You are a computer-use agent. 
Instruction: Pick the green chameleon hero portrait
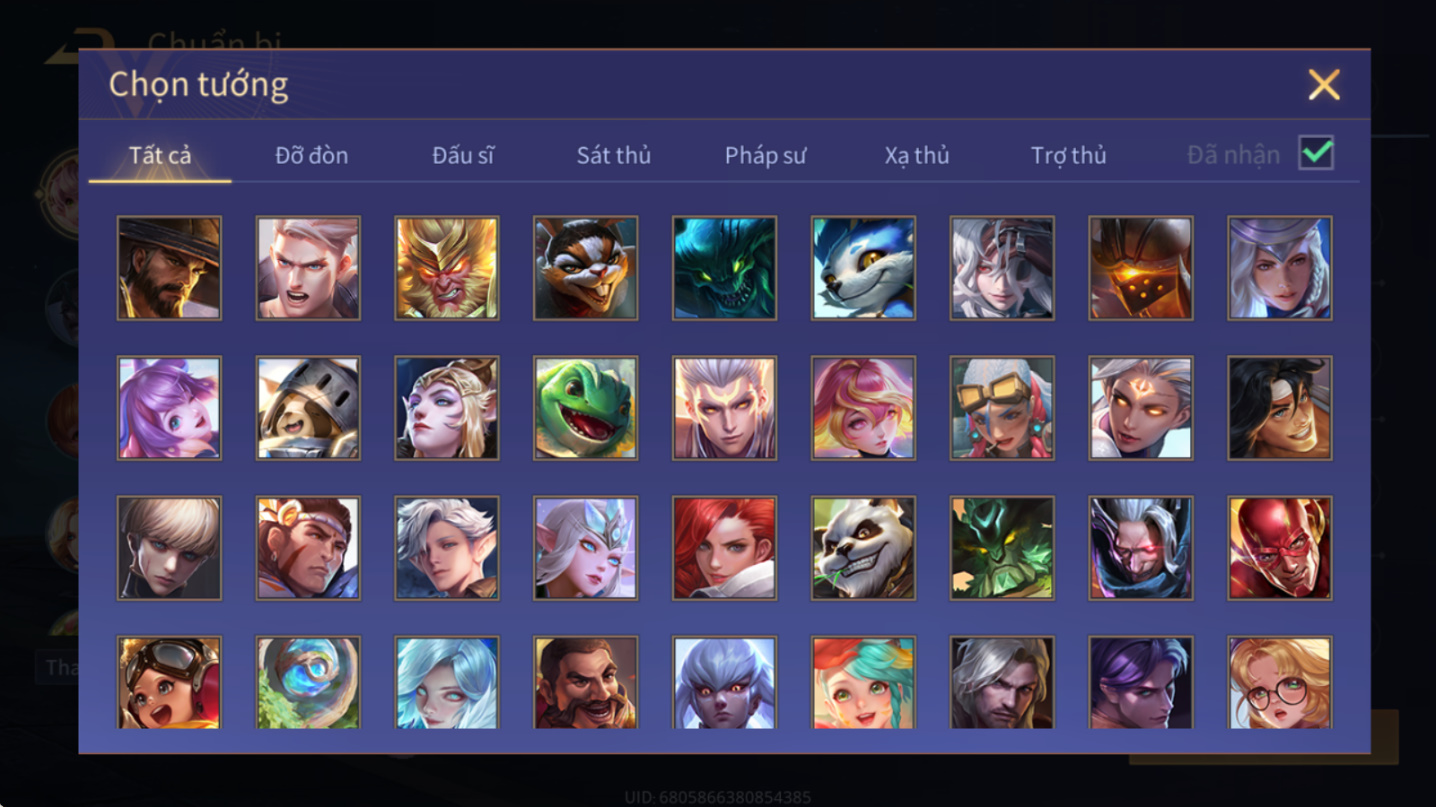585,408
